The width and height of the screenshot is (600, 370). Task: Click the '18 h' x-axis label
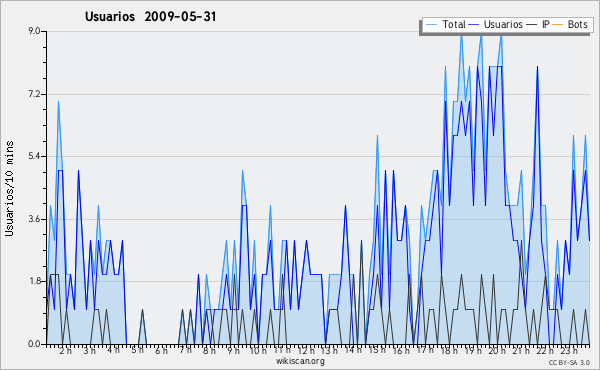click(450, 350)
